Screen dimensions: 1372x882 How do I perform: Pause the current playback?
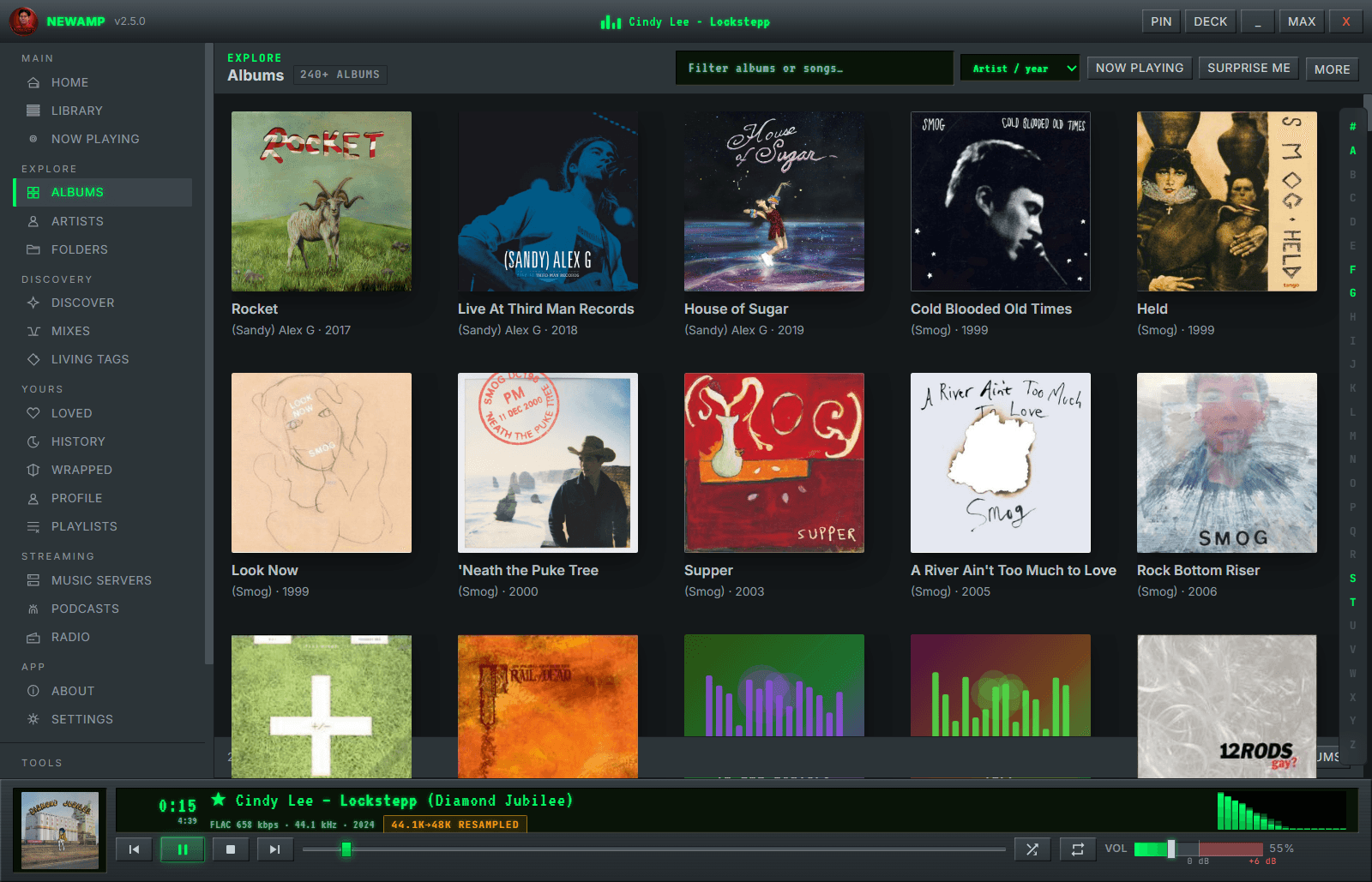coord(183,849)
